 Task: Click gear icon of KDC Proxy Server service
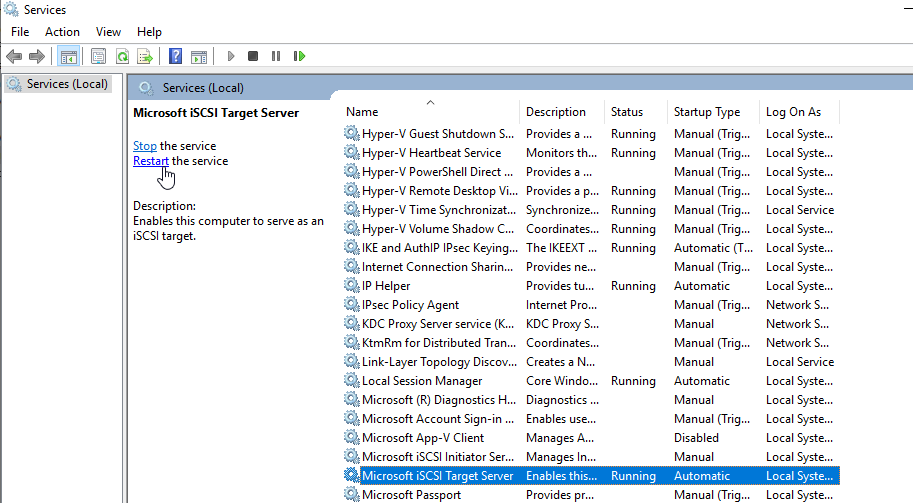(x=352, y=323)
